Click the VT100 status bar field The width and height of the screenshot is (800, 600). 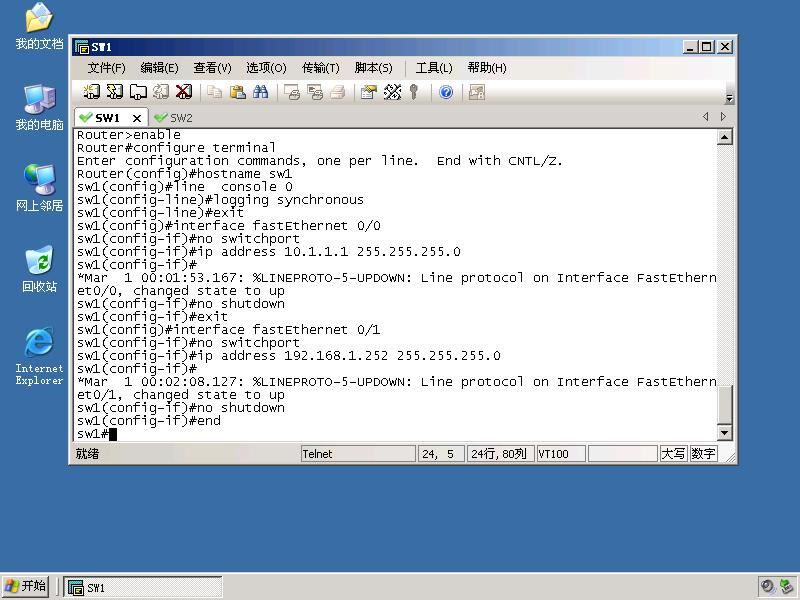click(x=561, y=454)
